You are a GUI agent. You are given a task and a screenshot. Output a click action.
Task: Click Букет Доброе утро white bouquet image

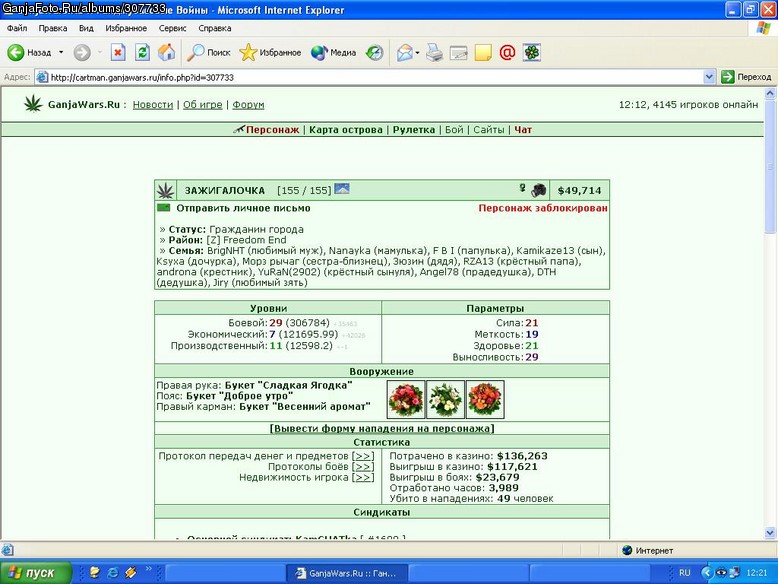pos(446,399)
